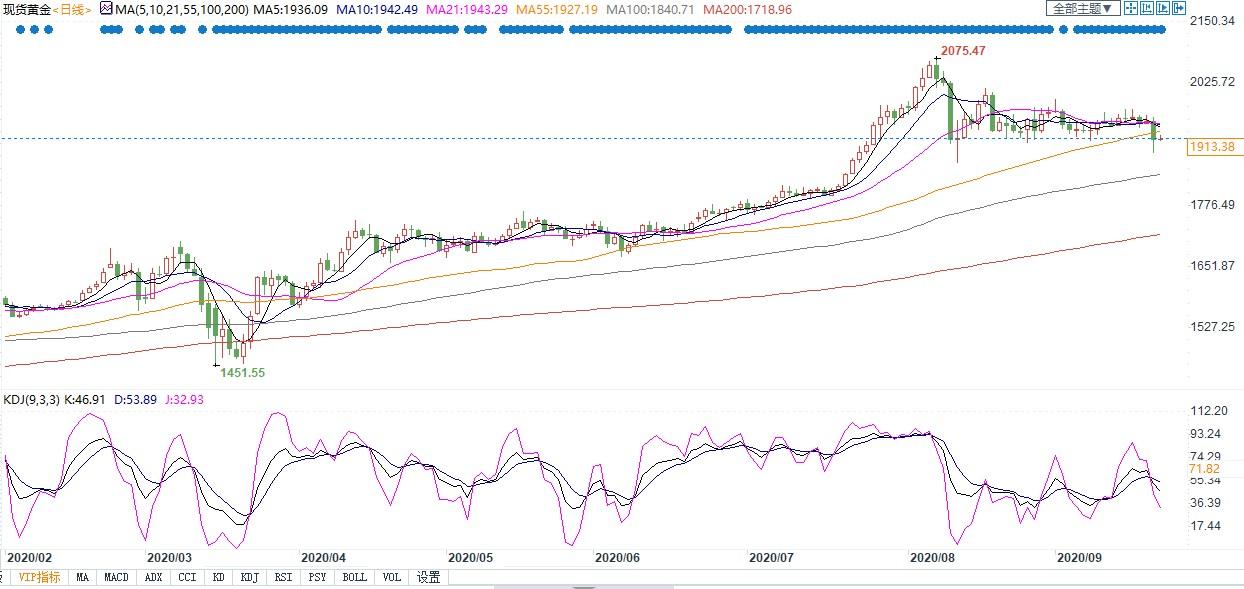The height and width of the screenshot is (589, 1244).
Task: Click the fit-width chart scale icon
Action: 1147,8
